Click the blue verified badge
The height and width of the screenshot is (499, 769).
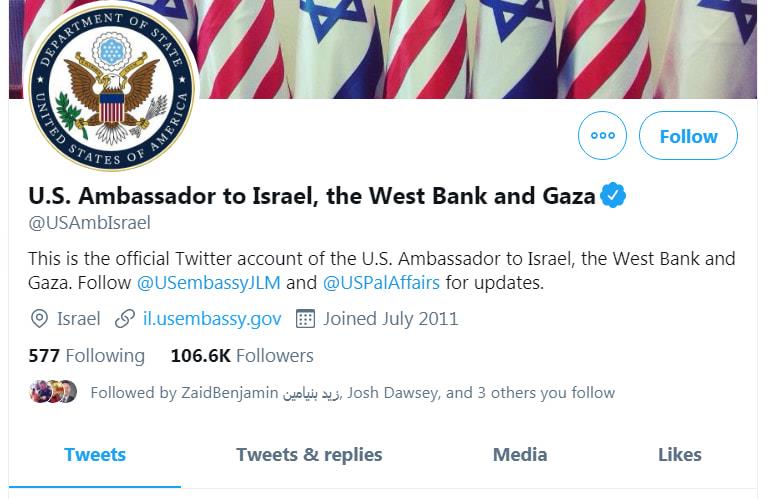(x=613, y=195)
